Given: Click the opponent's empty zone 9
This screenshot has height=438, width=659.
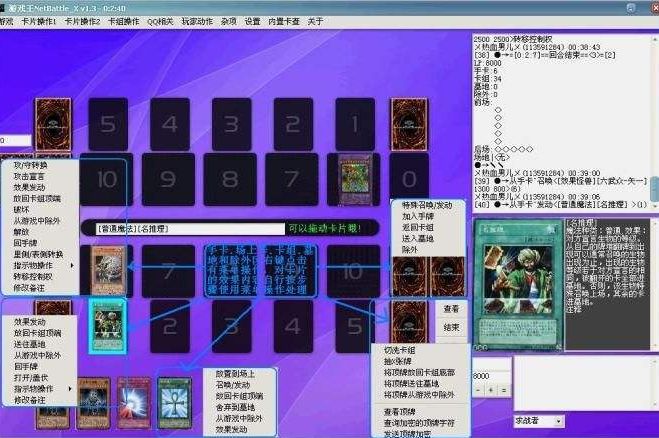Looking at the screenshot, I should 169,179.
